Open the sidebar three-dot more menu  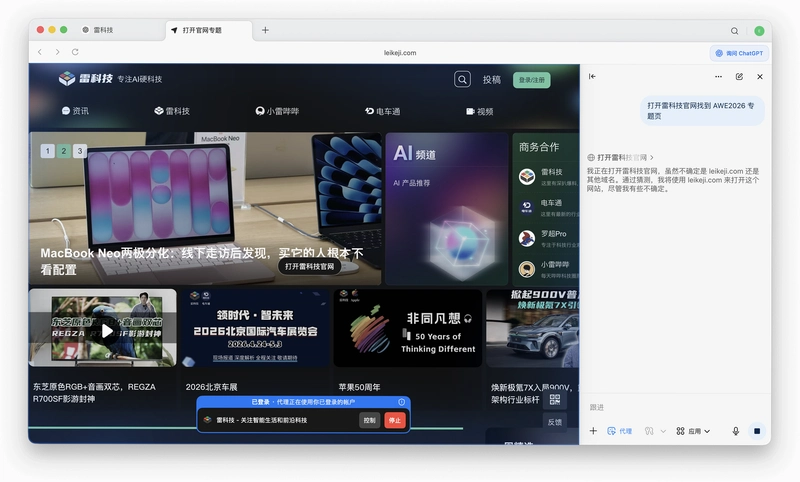(x=718, y=77)
